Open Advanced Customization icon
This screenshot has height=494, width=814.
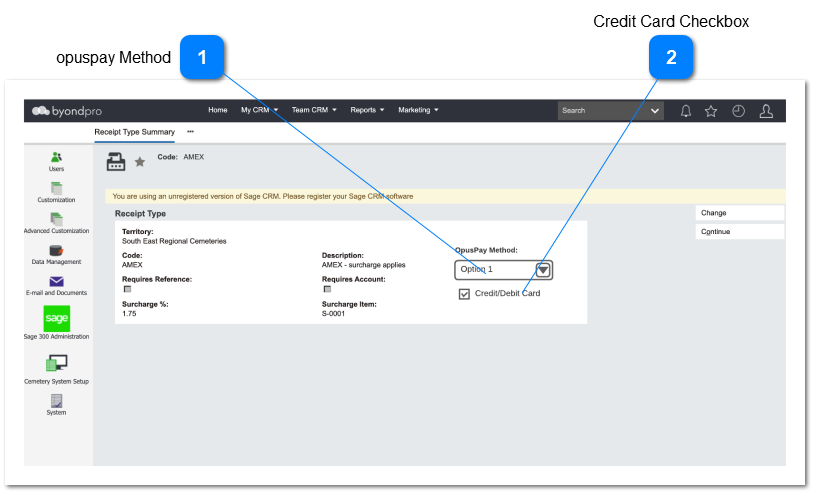point(57,219)
